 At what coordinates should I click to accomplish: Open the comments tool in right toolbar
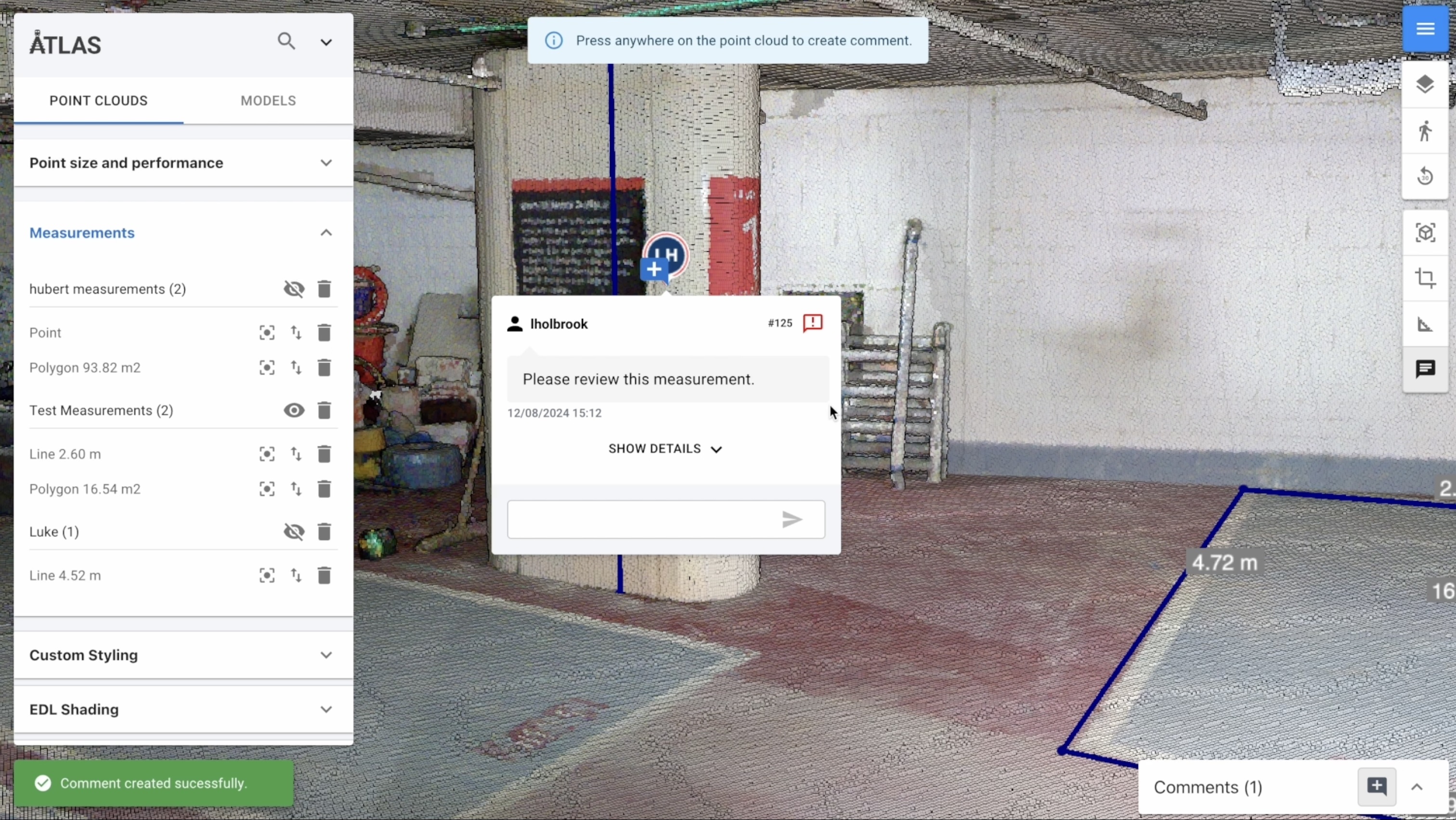click(x=1424, y=370)
